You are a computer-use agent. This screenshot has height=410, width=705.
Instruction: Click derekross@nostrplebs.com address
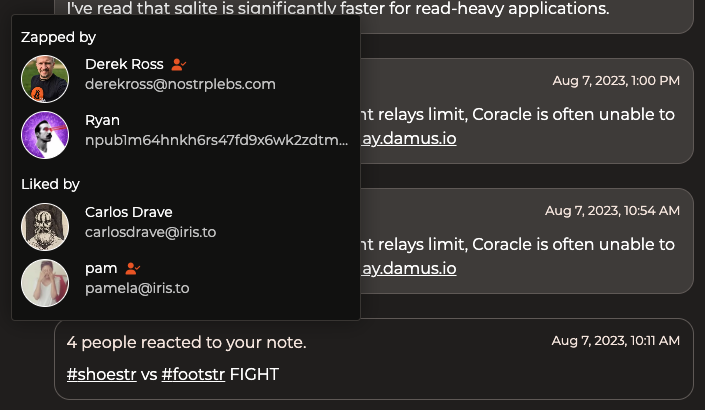(x=180, y=84)
